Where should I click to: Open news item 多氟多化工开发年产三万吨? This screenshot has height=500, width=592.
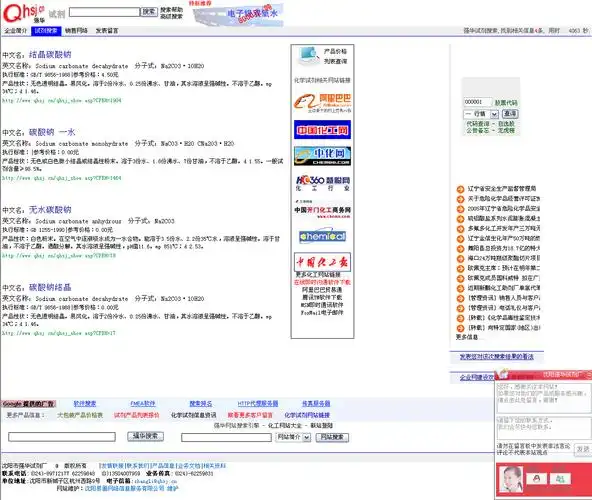click(504, 228)
